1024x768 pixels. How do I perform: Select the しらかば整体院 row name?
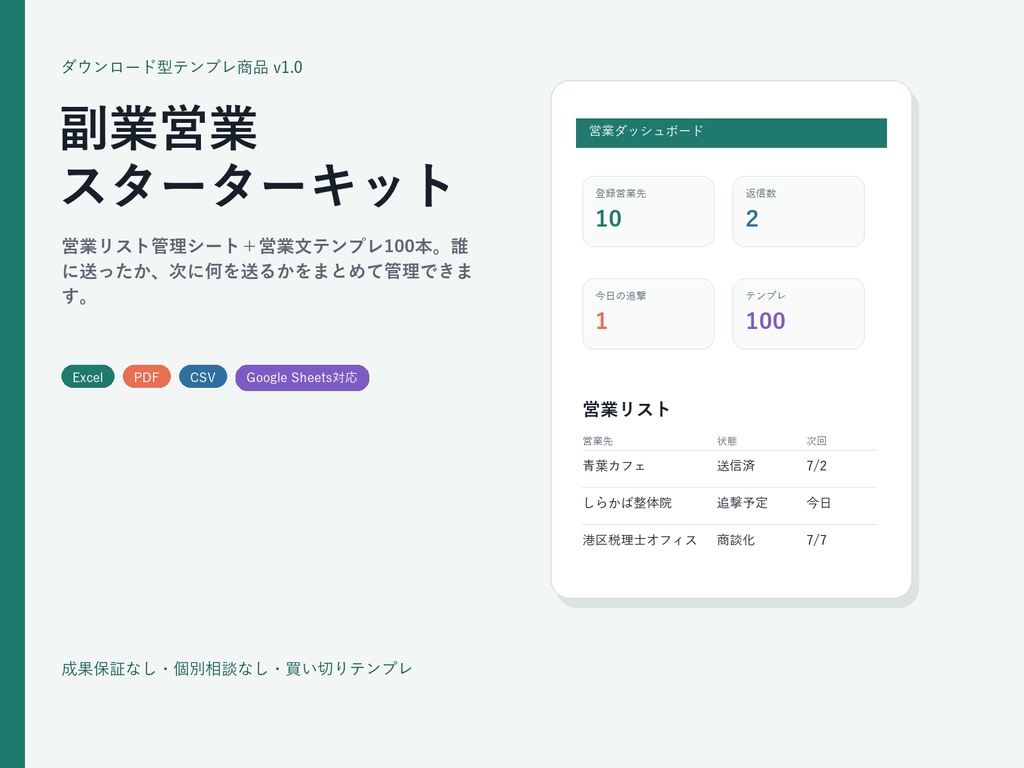click(627, 503)
